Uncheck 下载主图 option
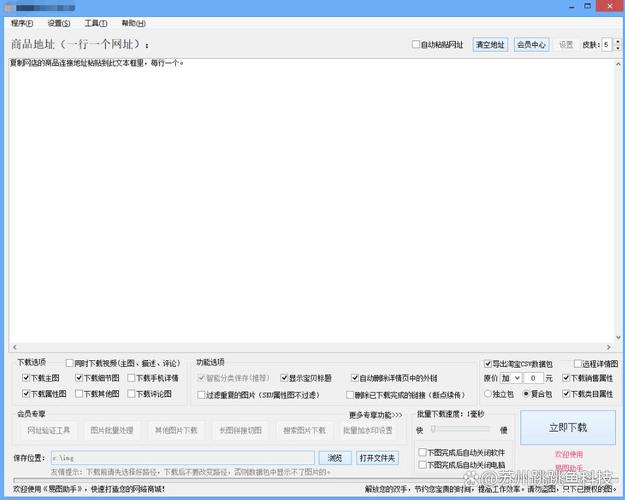Screen dimensions: 625x500 pyautogui.click(x=26, y=379)
